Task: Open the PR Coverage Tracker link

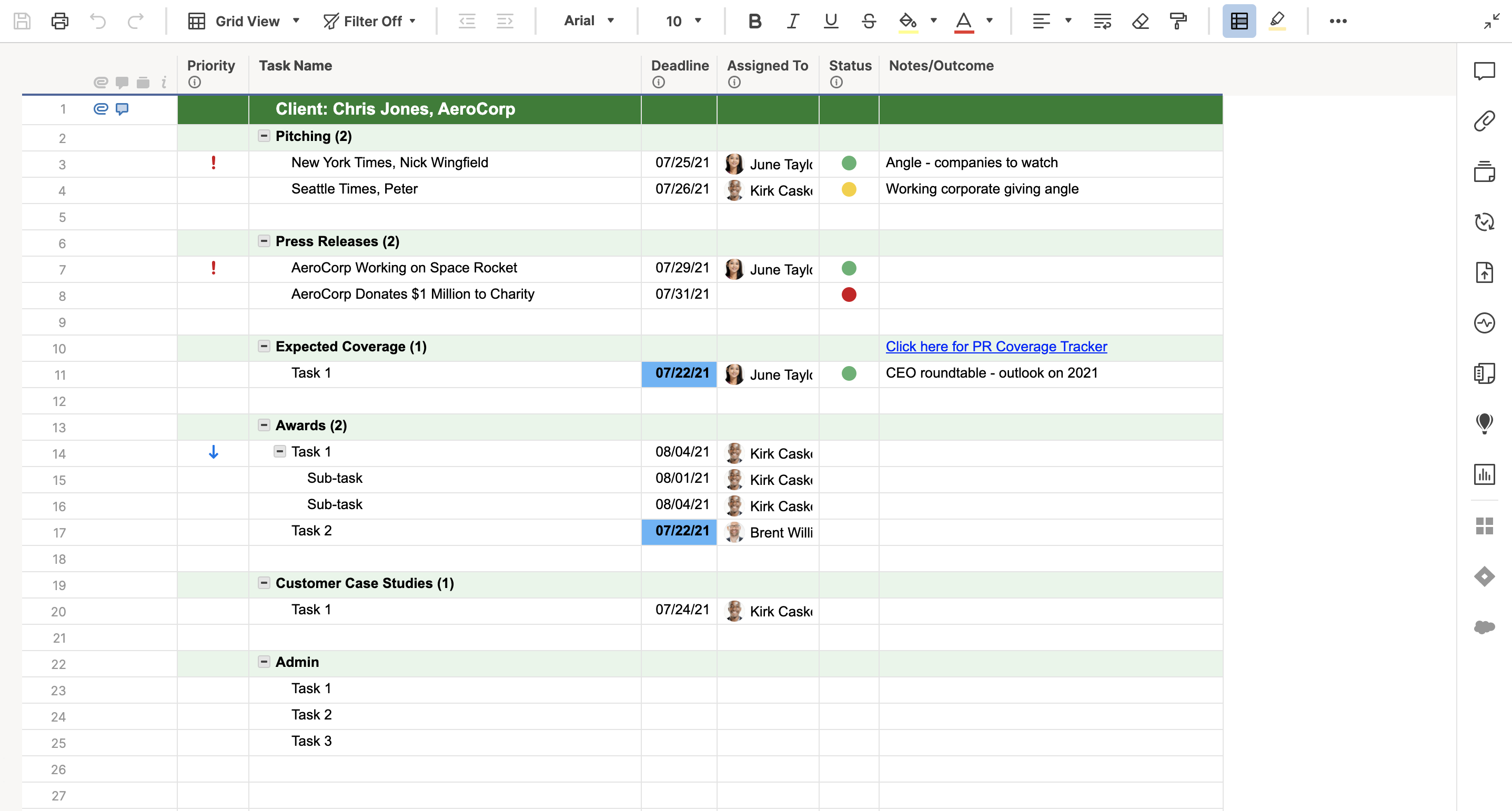Action: [x=996, y=347]
